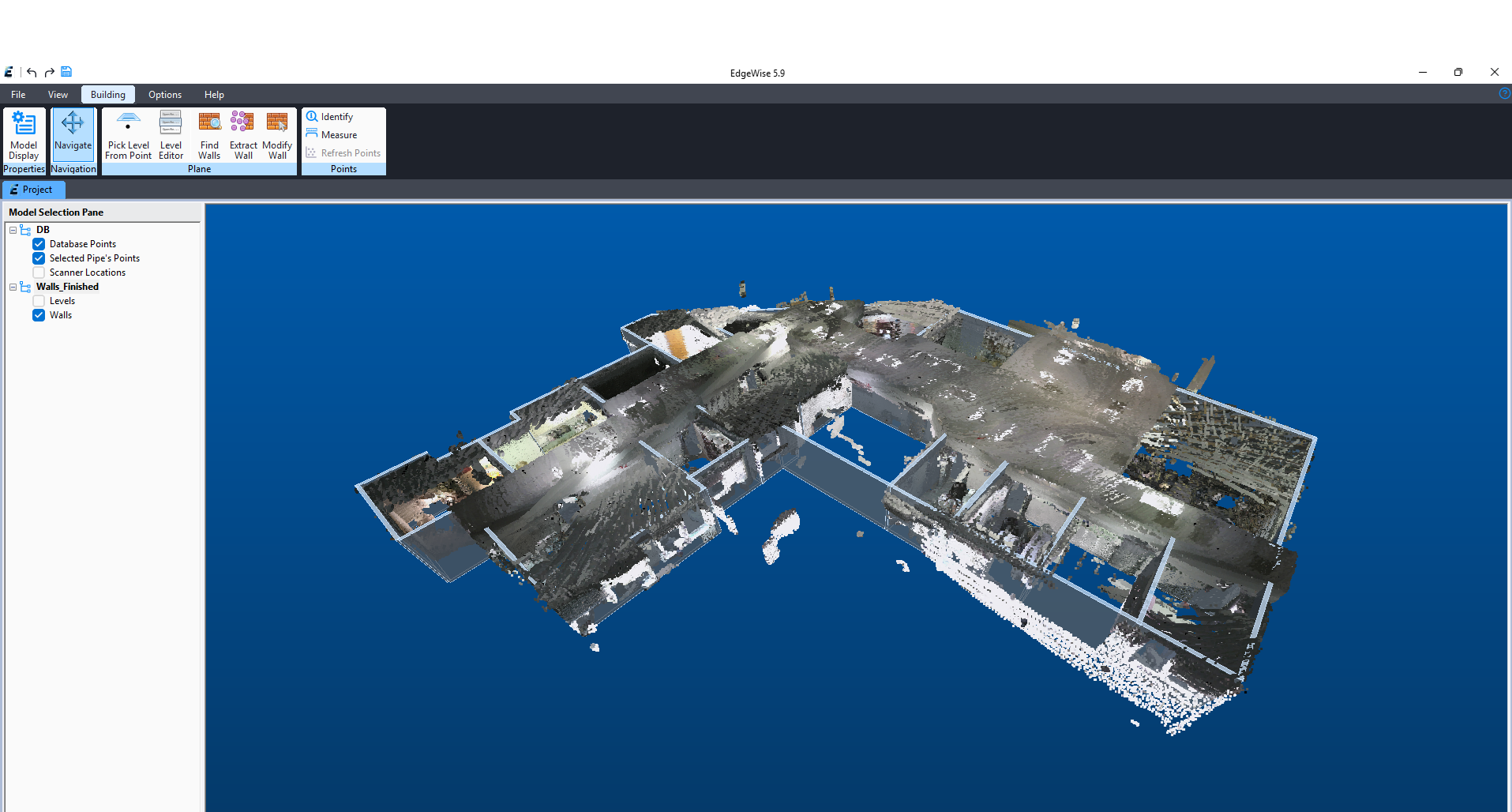Screen dimensions: 1512x812
Task: Open the EdgeWise application icon menu
Action: 9,73
